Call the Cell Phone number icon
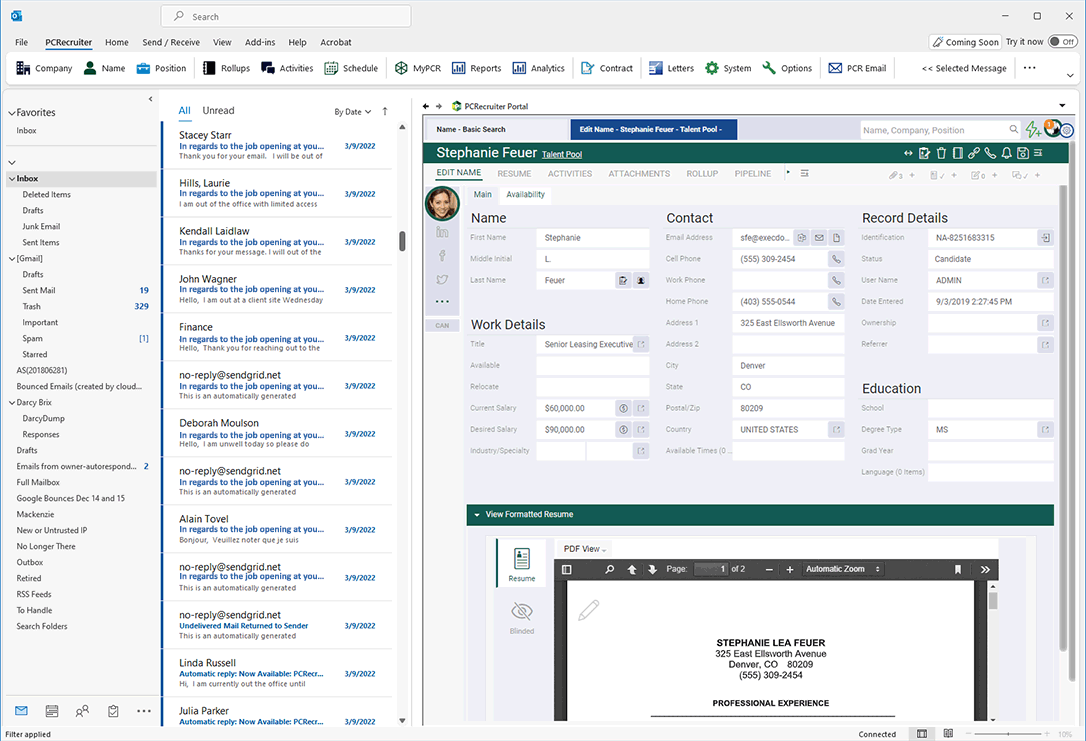The height and width of the screenshot is (741, 1086). point(837,259)
